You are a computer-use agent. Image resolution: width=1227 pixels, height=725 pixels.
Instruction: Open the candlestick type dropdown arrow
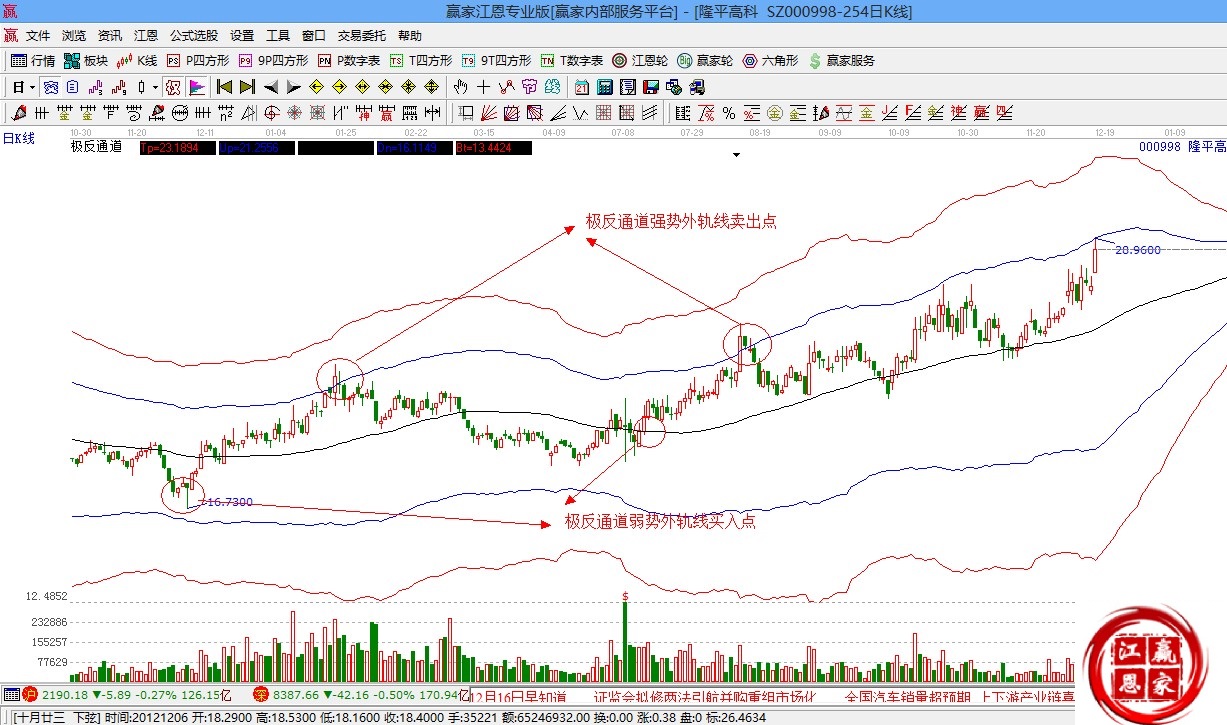155,87
